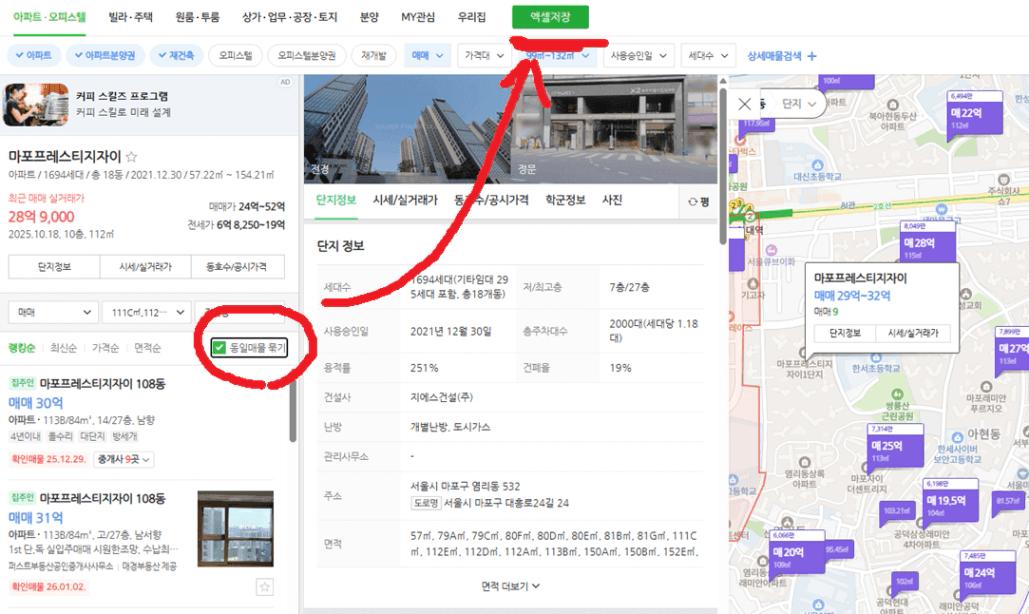Click the 매 28억 map marker
The image size is (1029, 614).
point(927,243)
